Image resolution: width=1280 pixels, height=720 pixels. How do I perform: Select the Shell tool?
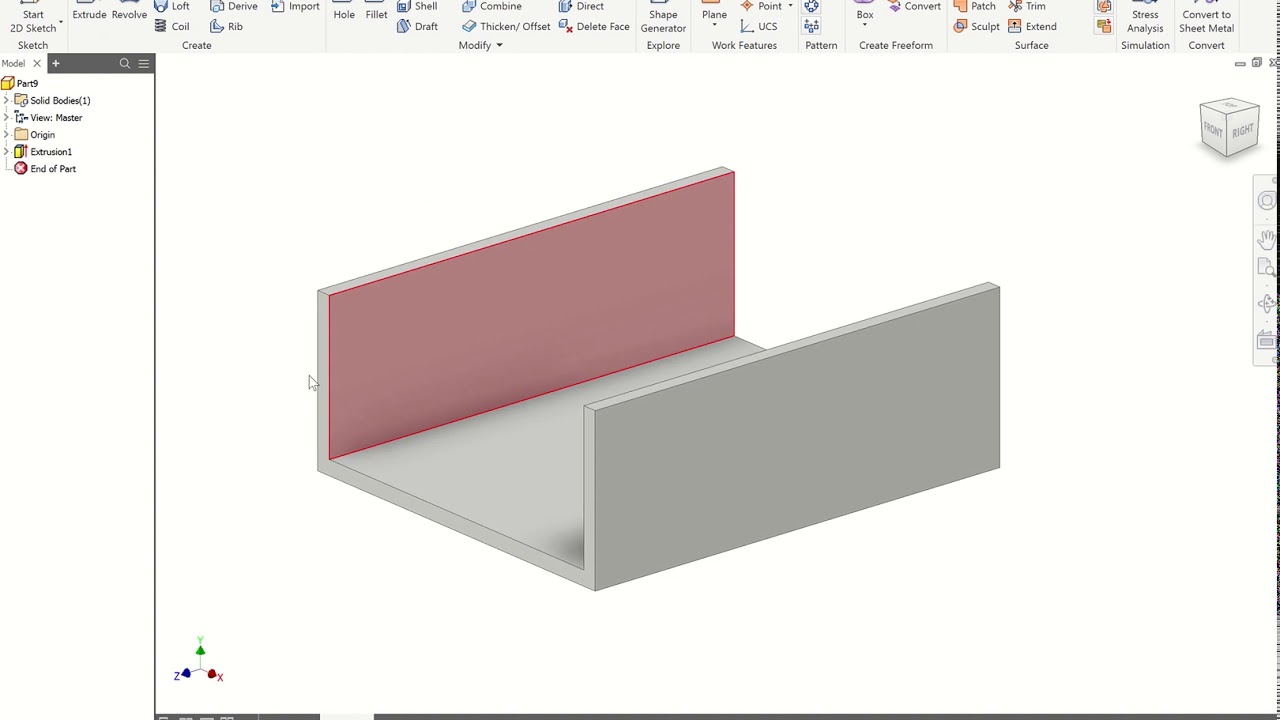tap(417, 6)
